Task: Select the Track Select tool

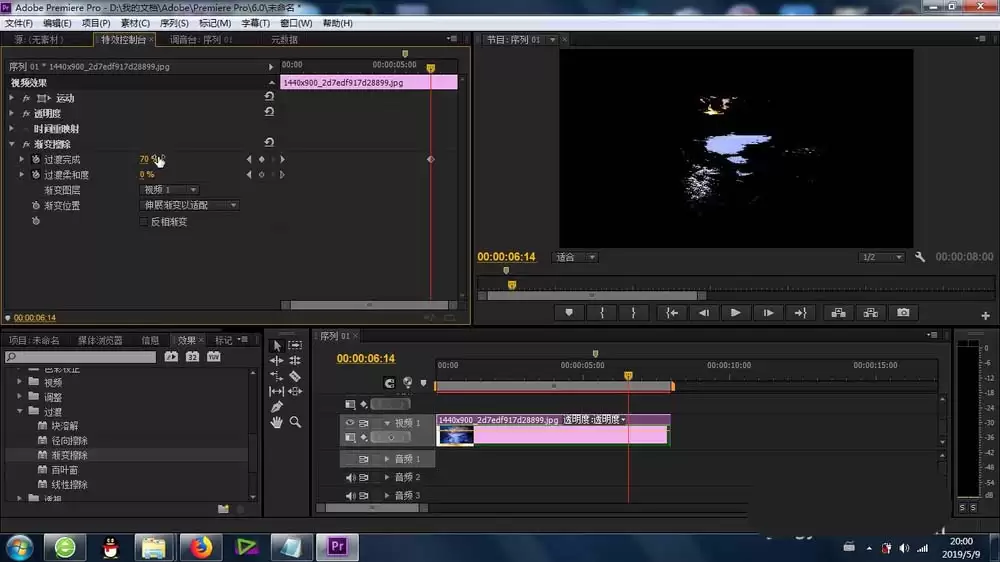Action: pos(295,345)
